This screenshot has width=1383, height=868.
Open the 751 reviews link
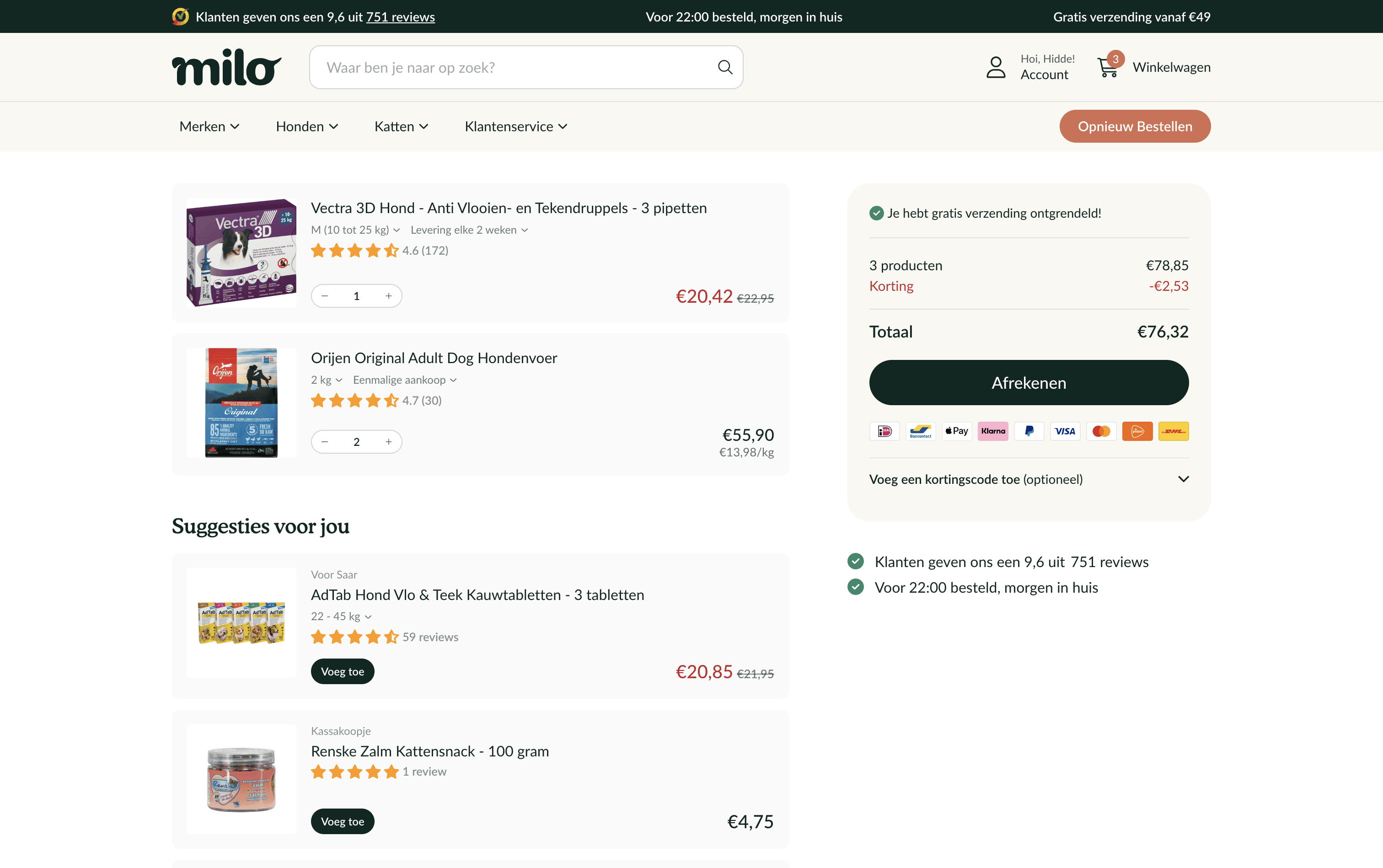(400, 16)
